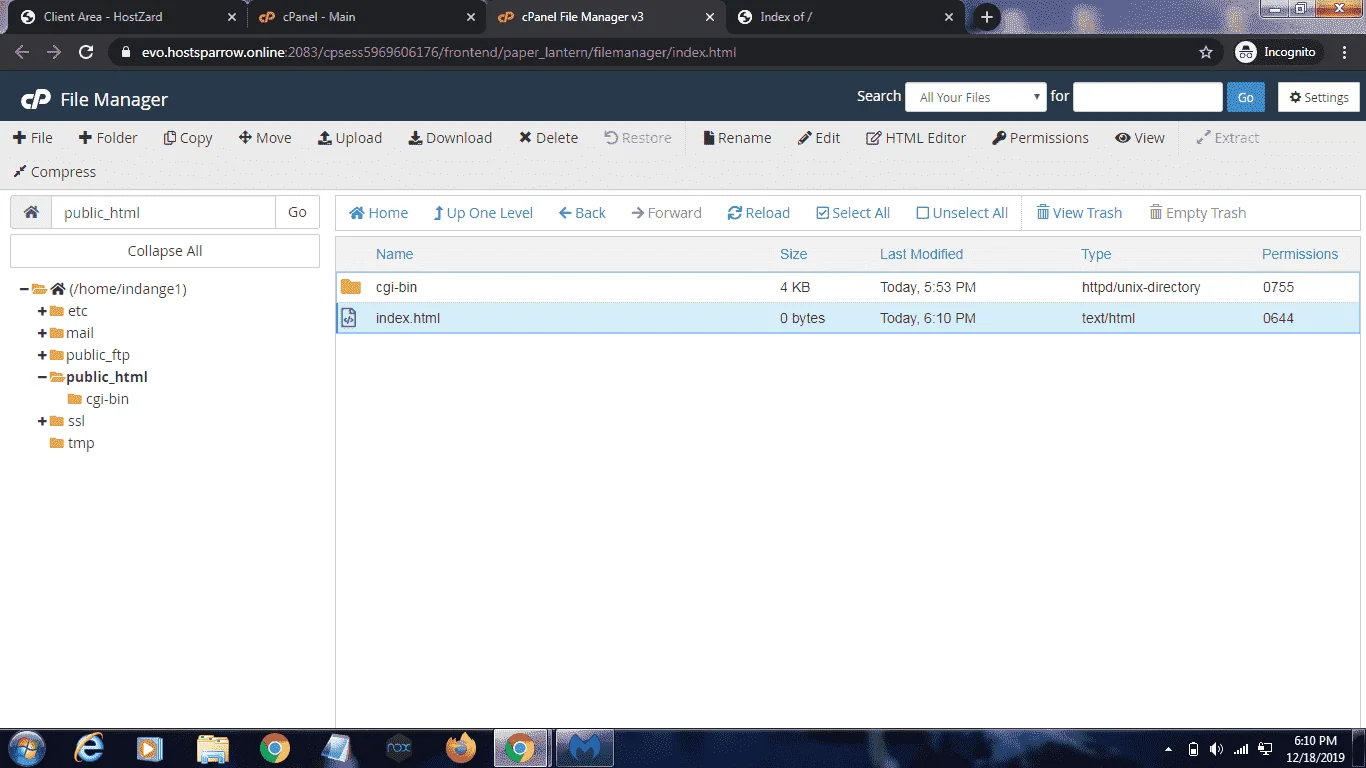The image size is (1366, 768).
Task: Click the Extract toolbar button
Action: (1228, 138)
